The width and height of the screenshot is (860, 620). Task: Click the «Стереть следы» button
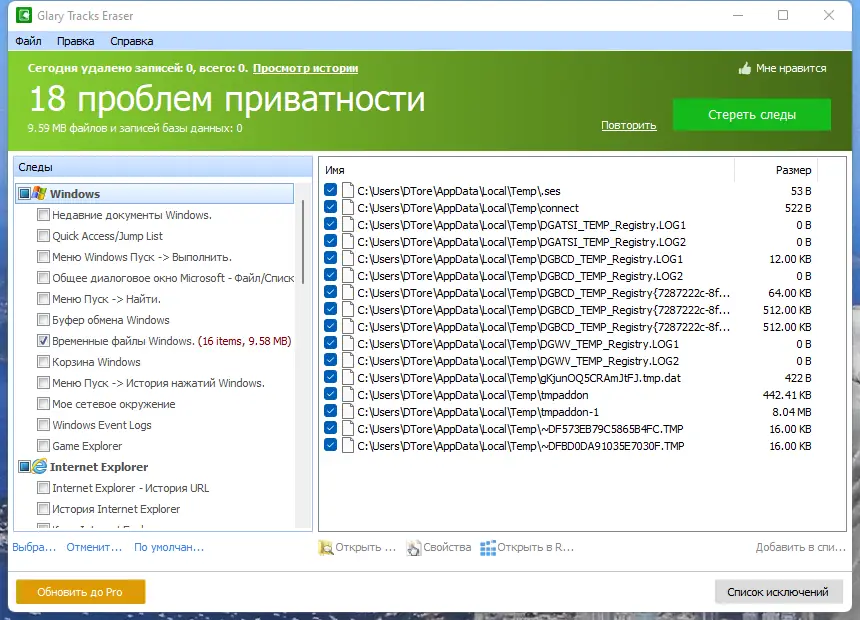point(752,115)
